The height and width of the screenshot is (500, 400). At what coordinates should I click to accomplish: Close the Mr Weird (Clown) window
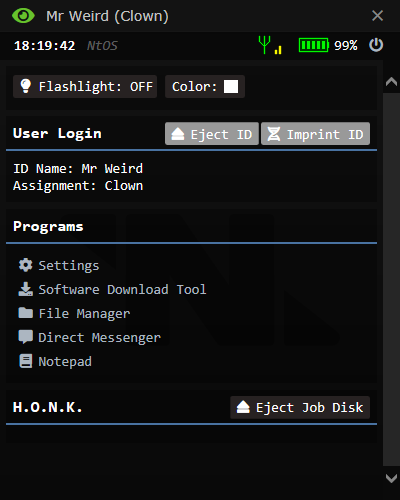[377, 16]
